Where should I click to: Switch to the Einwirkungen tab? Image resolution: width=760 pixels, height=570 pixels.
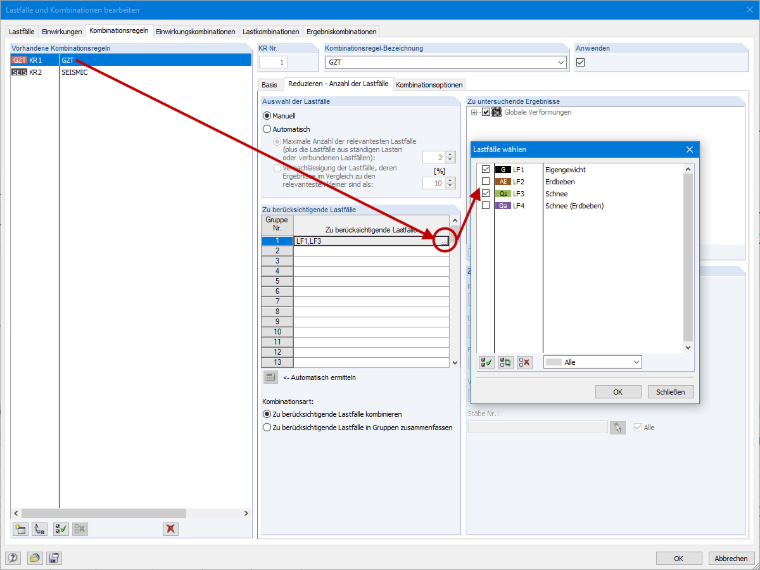click(62, 32)
